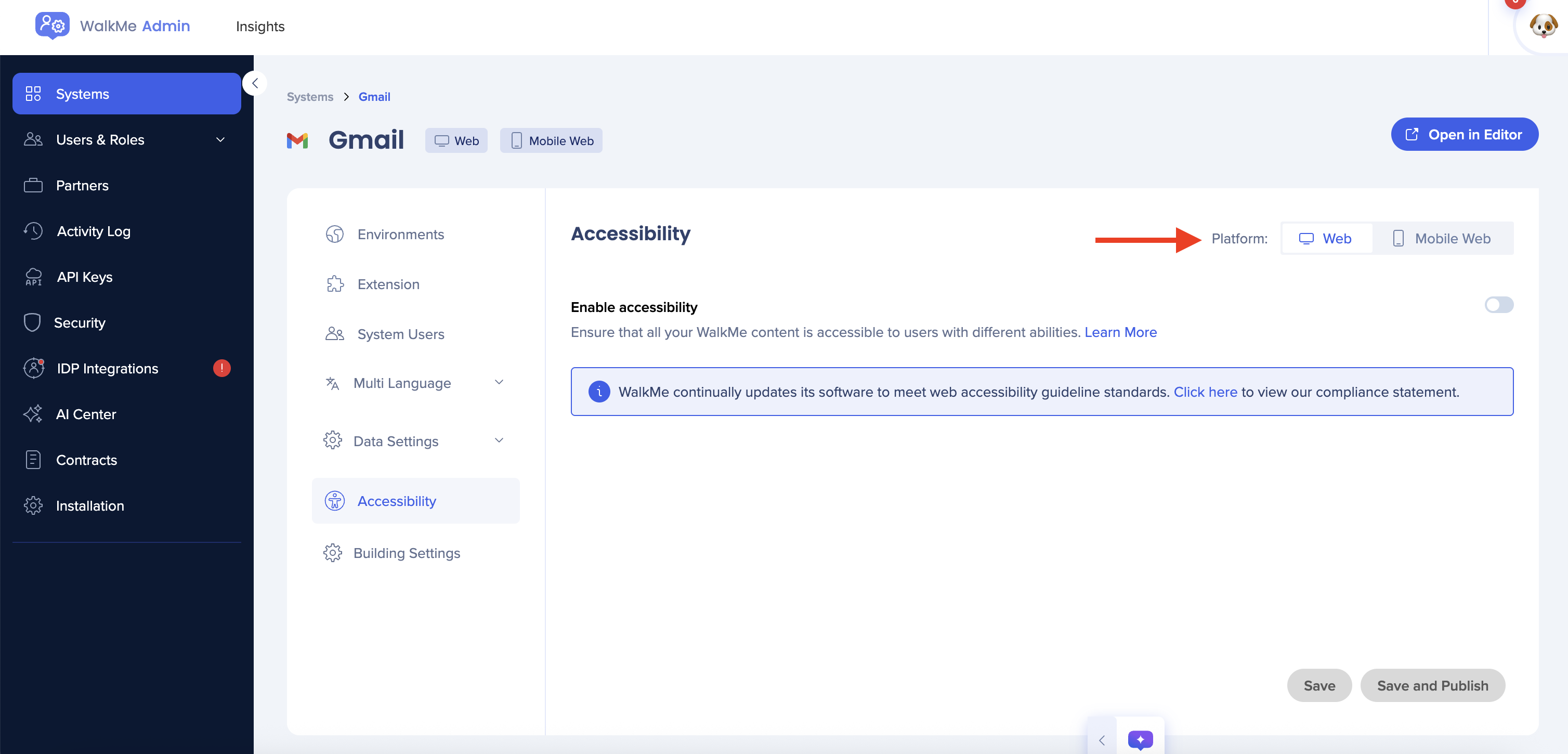Click the Environments globe icon

[335, 234]
